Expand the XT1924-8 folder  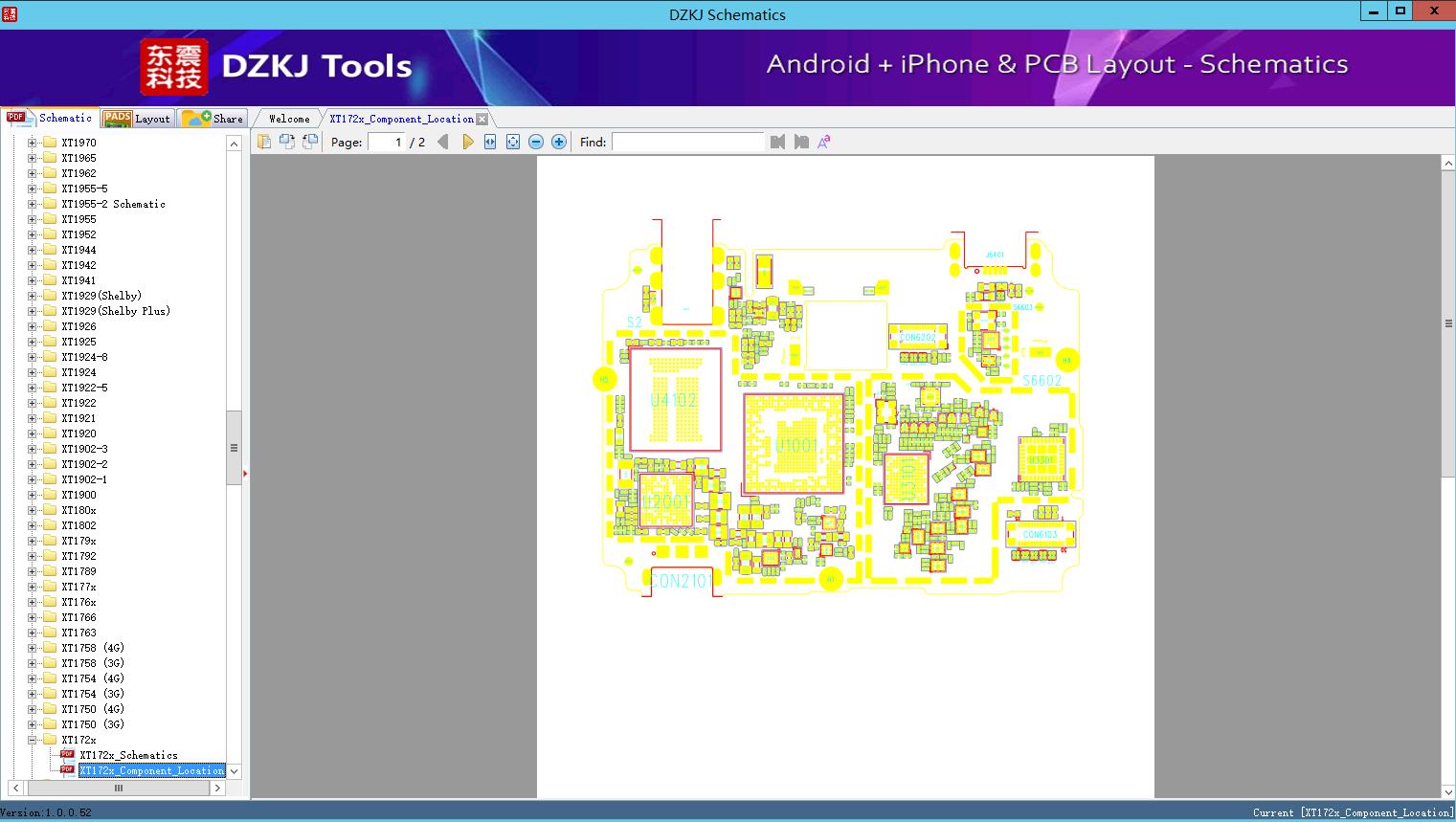tap(32, 357)
